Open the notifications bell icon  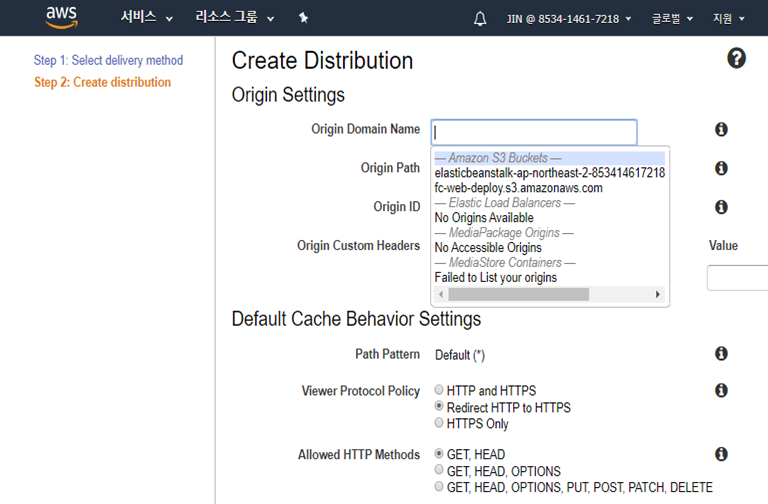coord(480,19)
